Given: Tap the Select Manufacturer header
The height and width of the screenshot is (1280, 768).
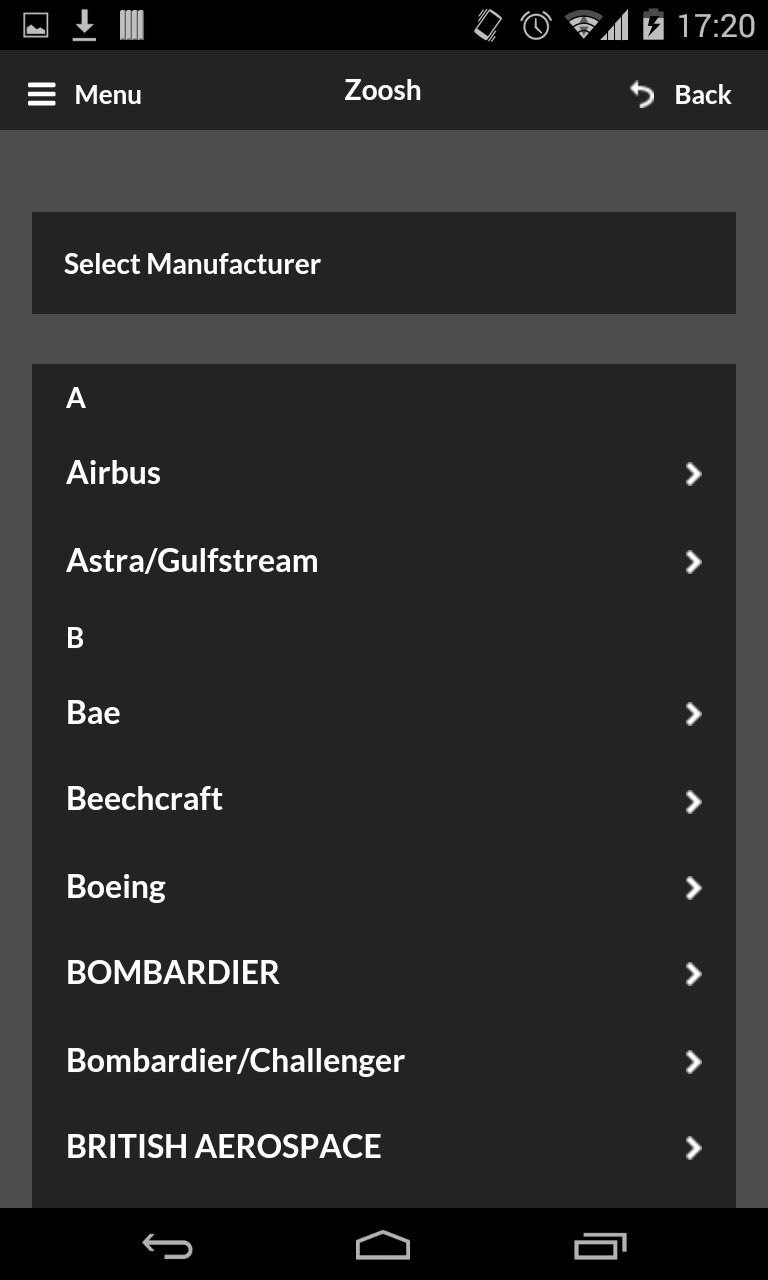Looking at the screenshot, I should click(192, 264).
